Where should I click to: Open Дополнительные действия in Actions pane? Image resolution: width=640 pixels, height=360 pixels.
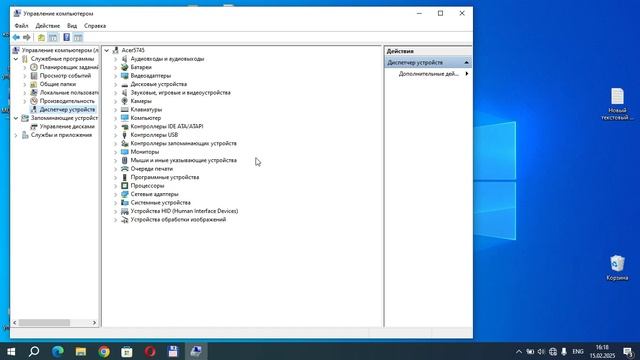coord(429,74)
